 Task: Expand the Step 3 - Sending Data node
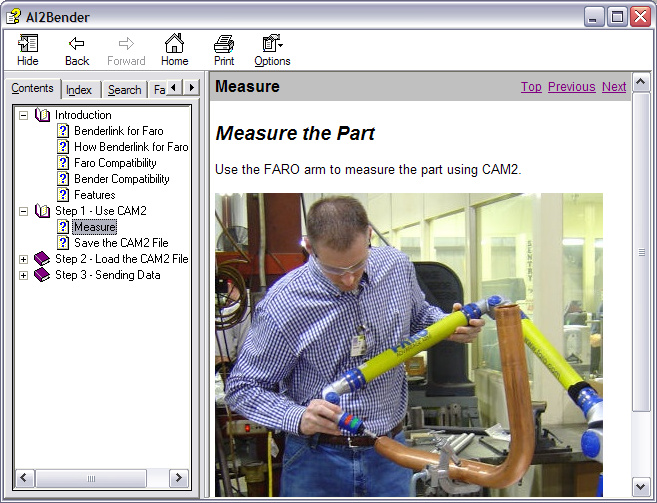(x=24, y=275)
